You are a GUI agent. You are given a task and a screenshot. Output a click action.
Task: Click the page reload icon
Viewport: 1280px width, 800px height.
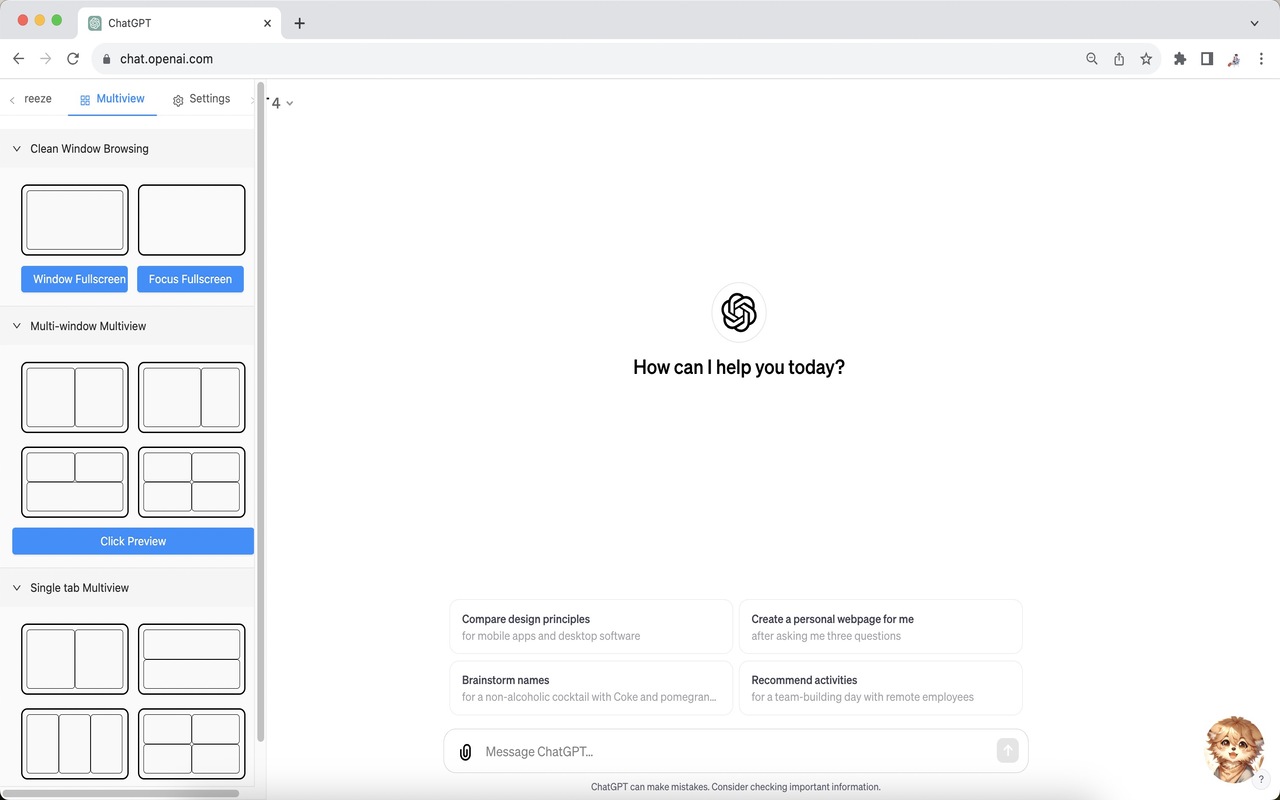click(72, 58)
